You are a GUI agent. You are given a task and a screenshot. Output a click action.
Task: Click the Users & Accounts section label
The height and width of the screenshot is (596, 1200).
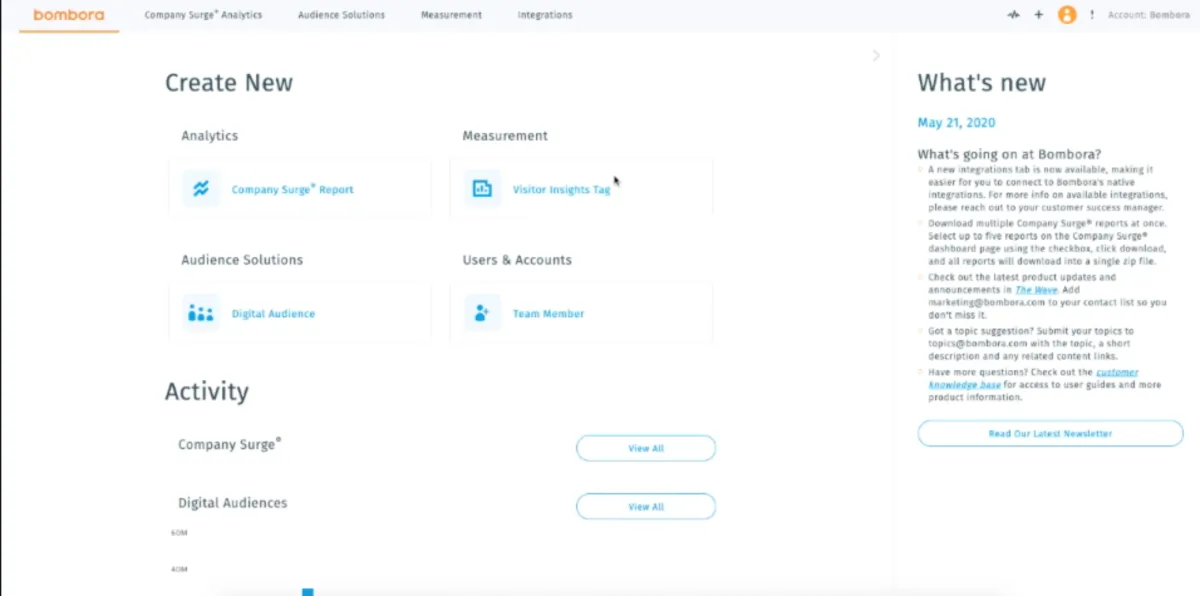[x=517, y=260]
